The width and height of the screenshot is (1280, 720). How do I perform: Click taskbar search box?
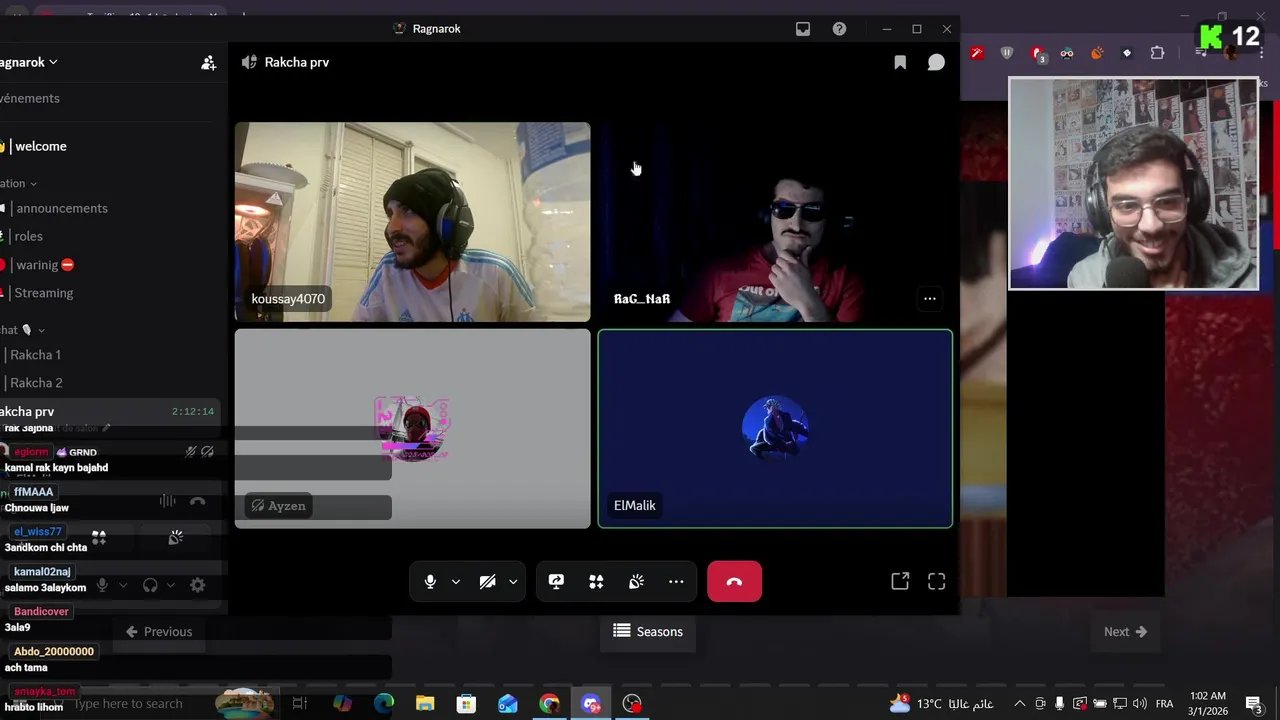click(x=128, y=704)
